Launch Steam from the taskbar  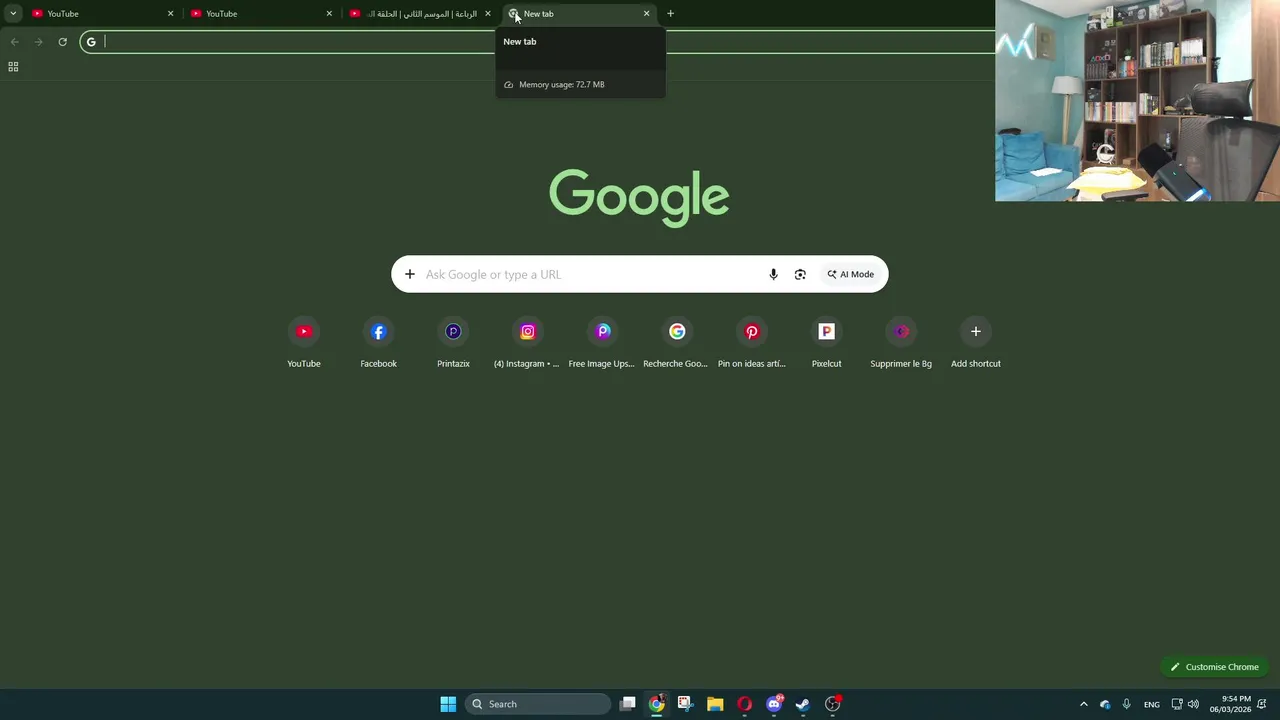click(x=802, y=704)
